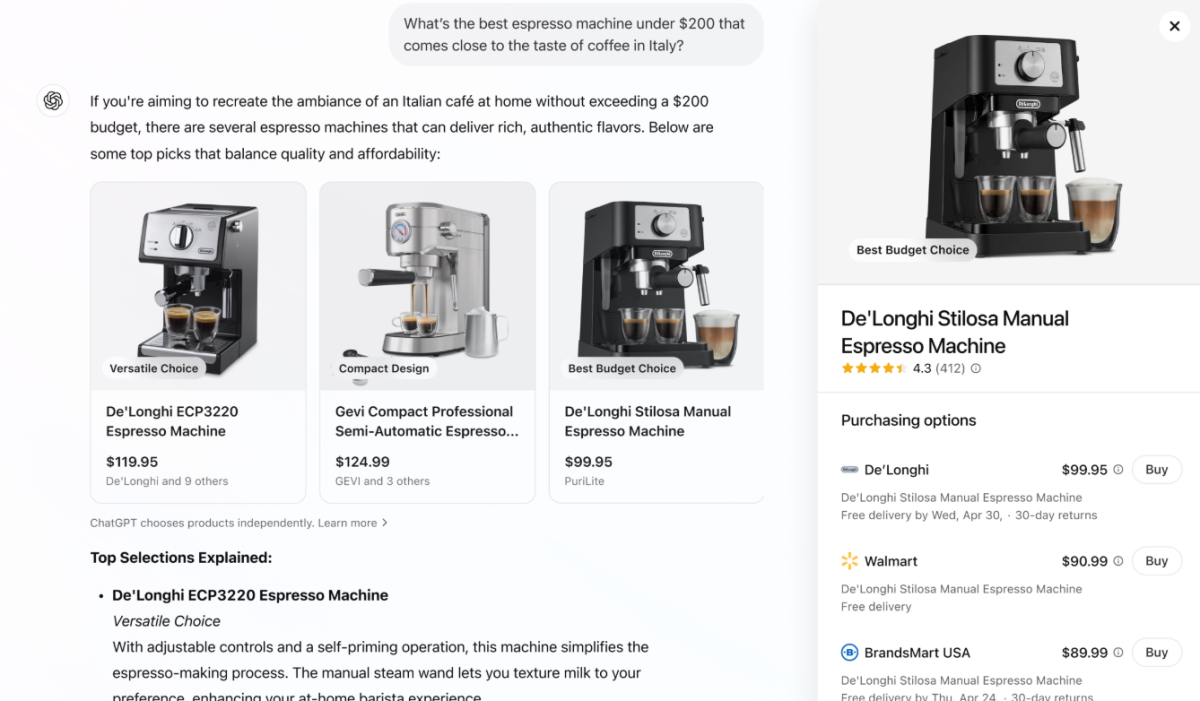
Task: Click the Walmart spark logo icon
Action: click(850, 561)
